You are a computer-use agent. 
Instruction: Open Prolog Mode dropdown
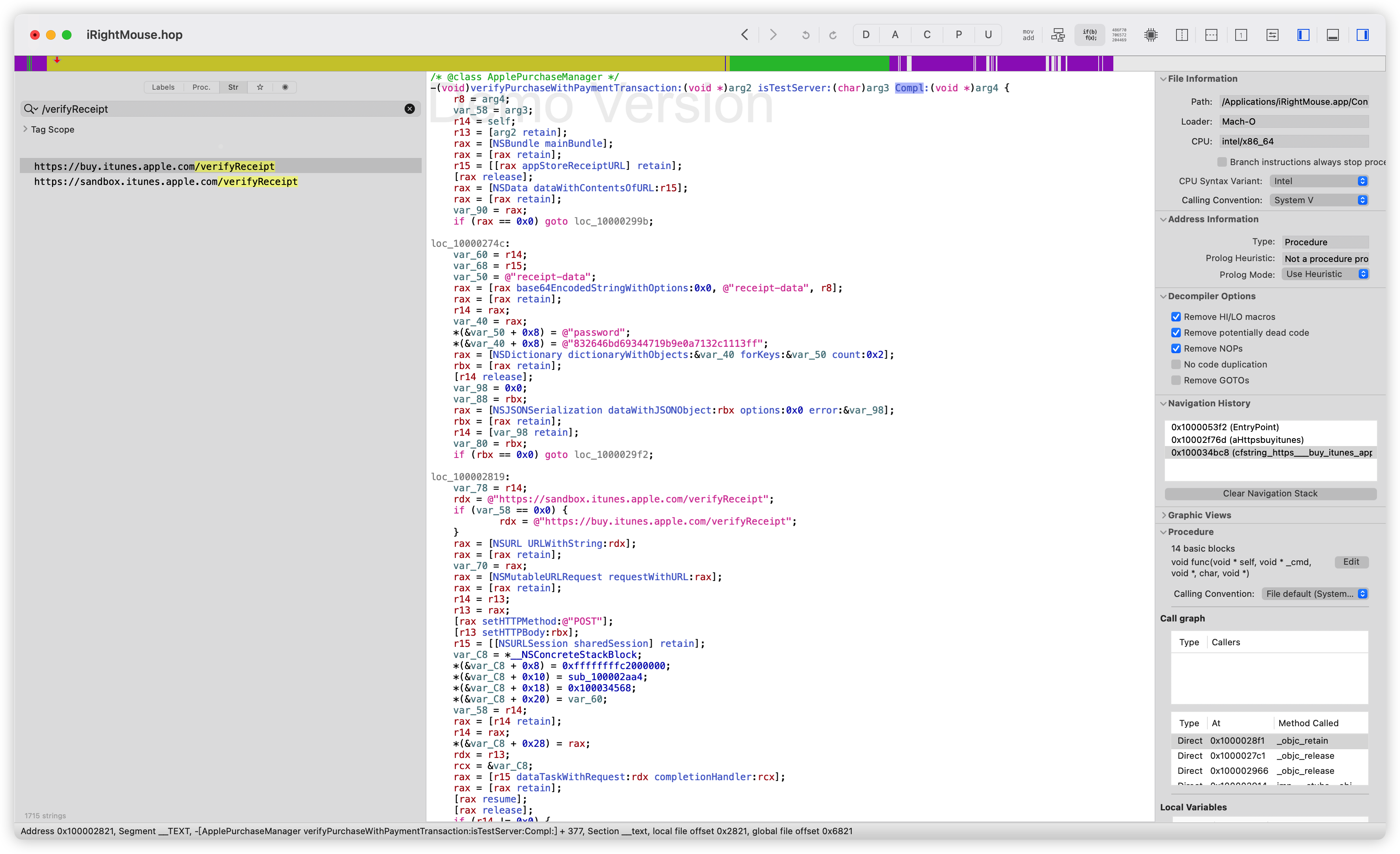tap(1325, 274)
